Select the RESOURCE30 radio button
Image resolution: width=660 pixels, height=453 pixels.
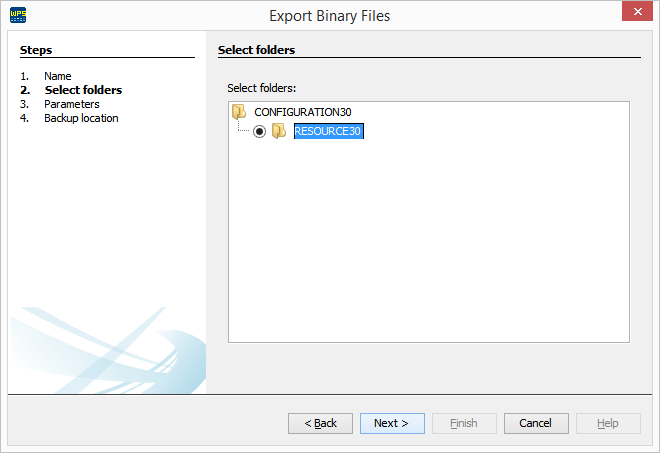[260, 132]
